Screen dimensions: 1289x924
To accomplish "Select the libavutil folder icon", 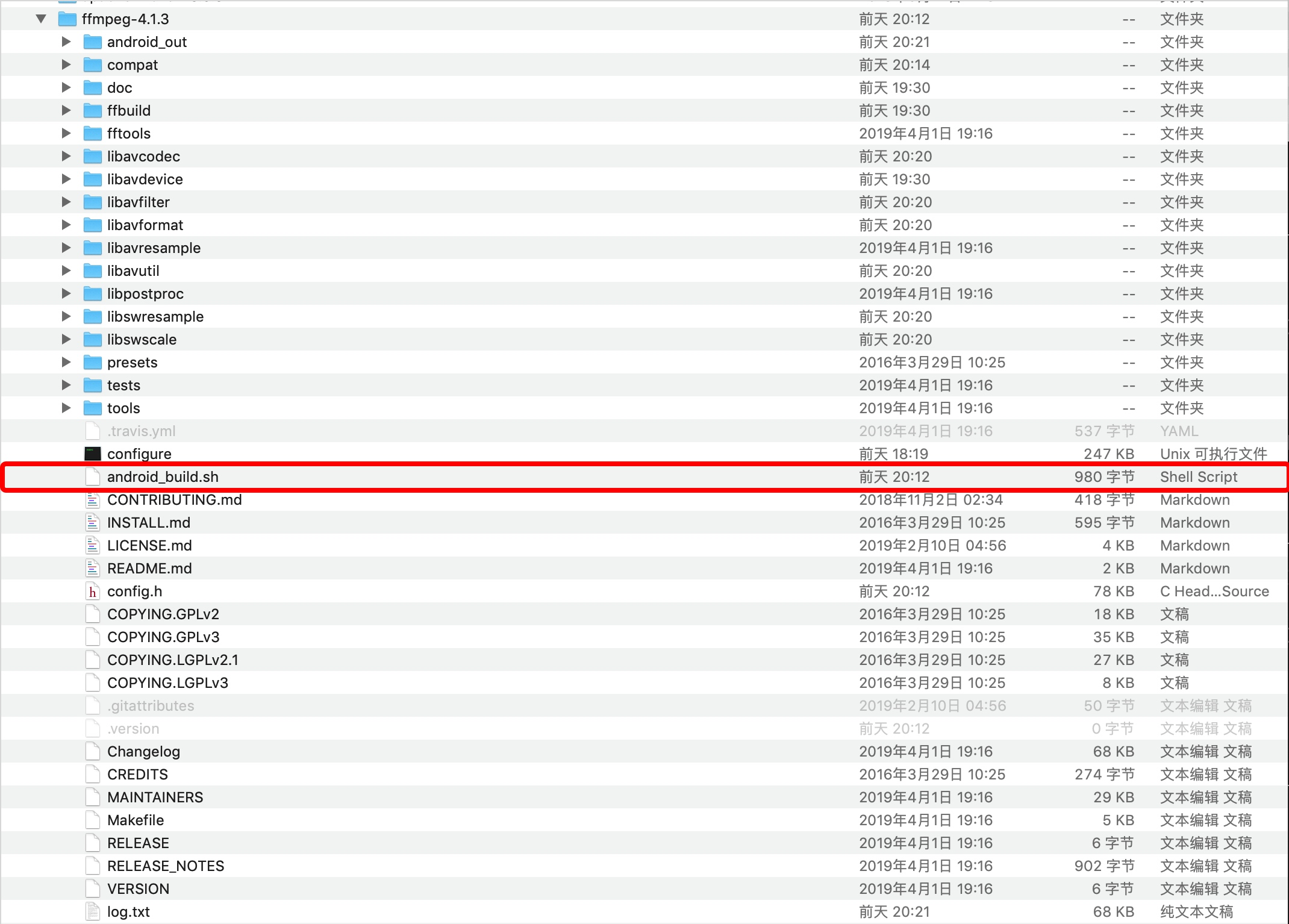I will (x=92, y=271).
